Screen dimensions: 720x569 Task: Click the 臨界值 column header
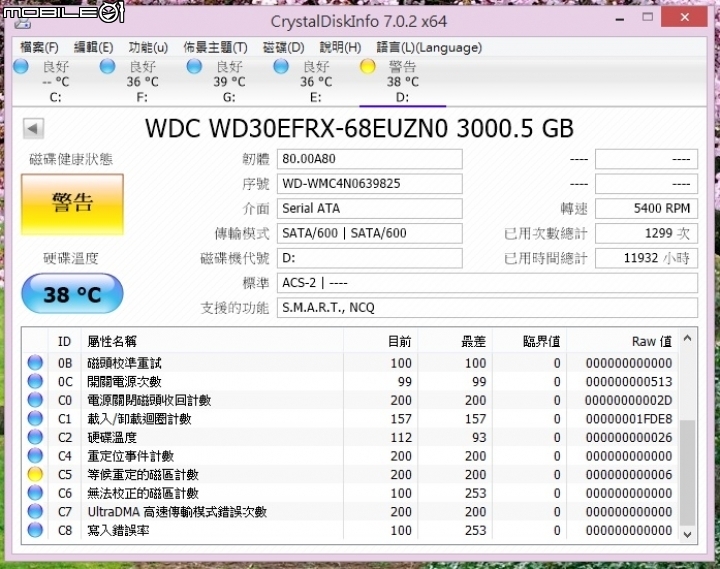click(529, 341)
